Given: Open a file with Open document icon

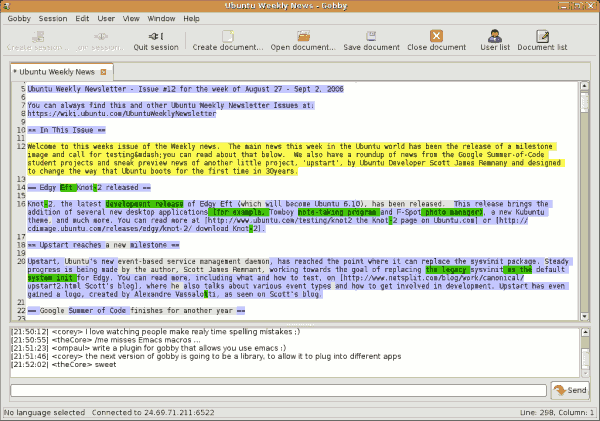Looking at the screenshot, I should (x=302, y=40).
